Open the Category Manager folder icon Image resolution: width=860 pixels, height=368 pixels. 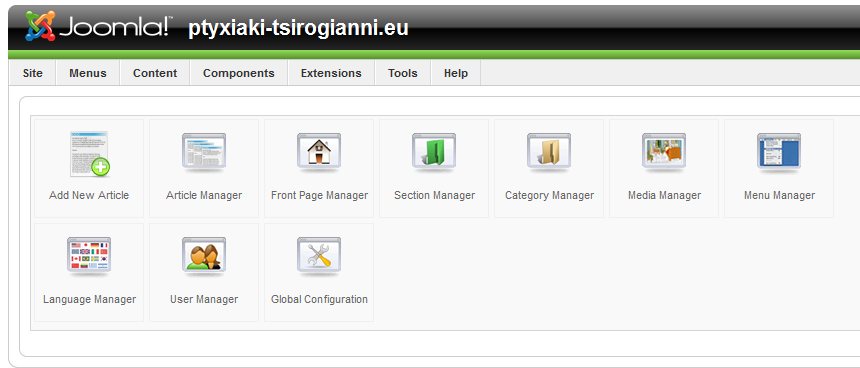[x=549, y=152]
